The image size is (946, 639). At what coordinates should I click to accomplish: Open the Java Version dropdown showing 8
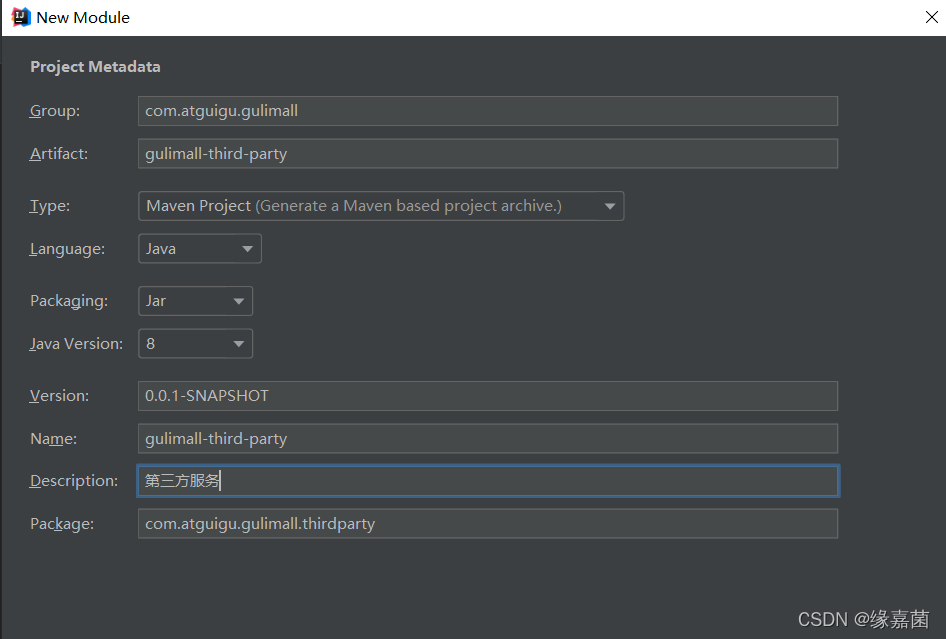195,344
